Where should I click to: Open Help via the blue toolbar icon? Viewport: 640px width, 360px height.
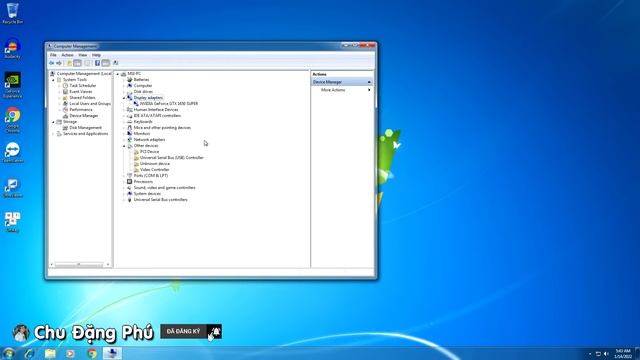click(97, 63)
